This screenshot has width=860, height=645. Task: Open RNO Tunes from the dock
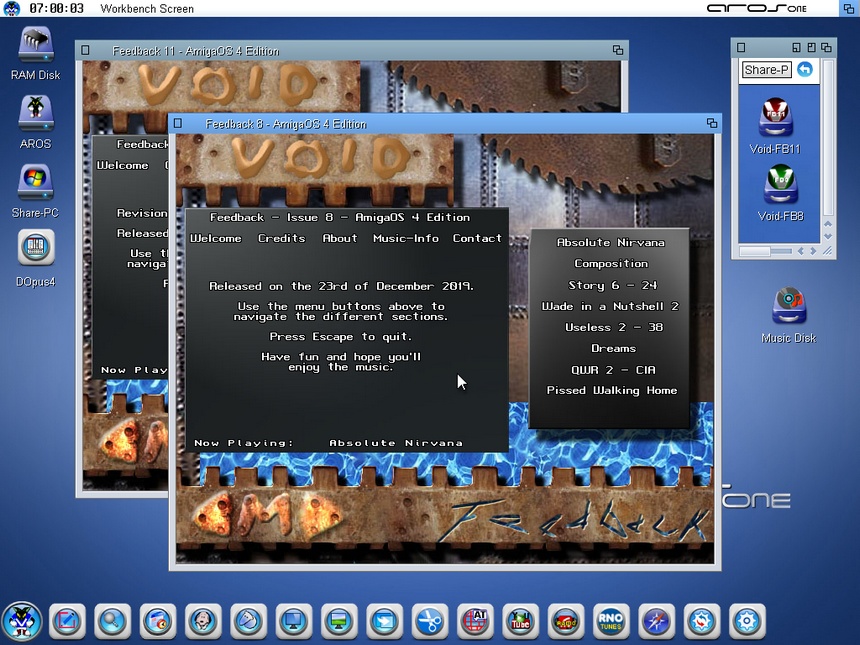(611, 622)
